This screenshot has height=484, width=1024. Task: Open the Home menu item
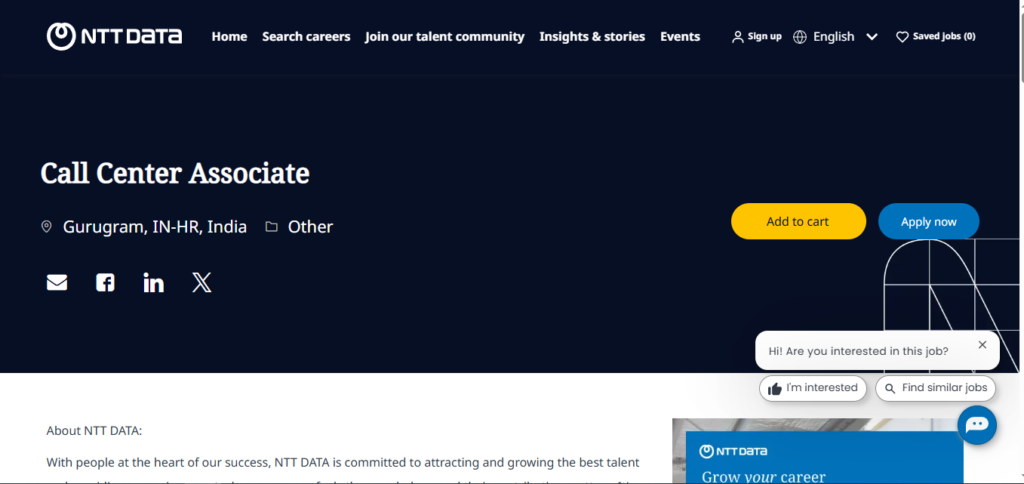click(229, 37)
